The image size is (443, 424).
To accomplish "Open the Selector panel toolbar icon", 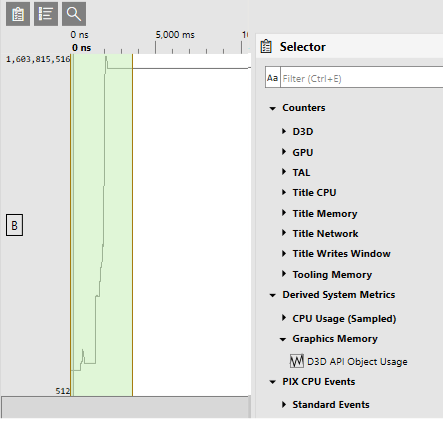I will 18,14.
